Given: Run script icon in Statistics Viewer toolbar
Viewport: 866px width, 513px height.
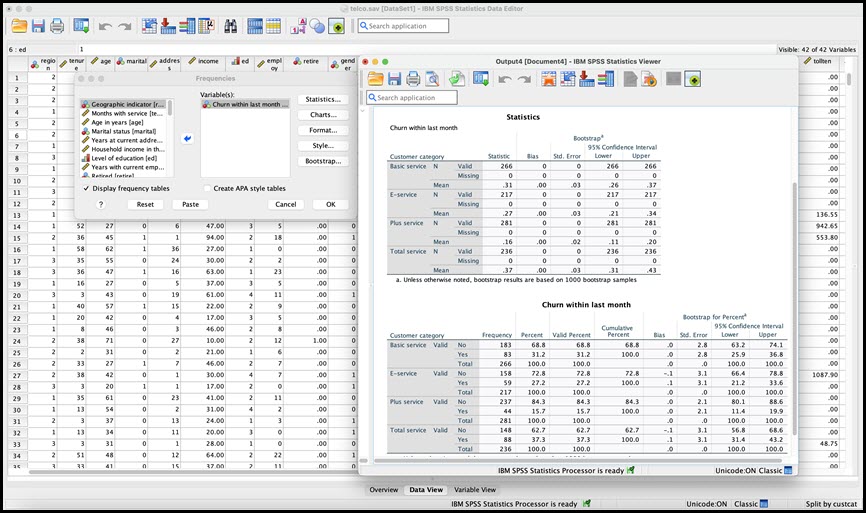Looking at the screenshot, I should (650, 79).
